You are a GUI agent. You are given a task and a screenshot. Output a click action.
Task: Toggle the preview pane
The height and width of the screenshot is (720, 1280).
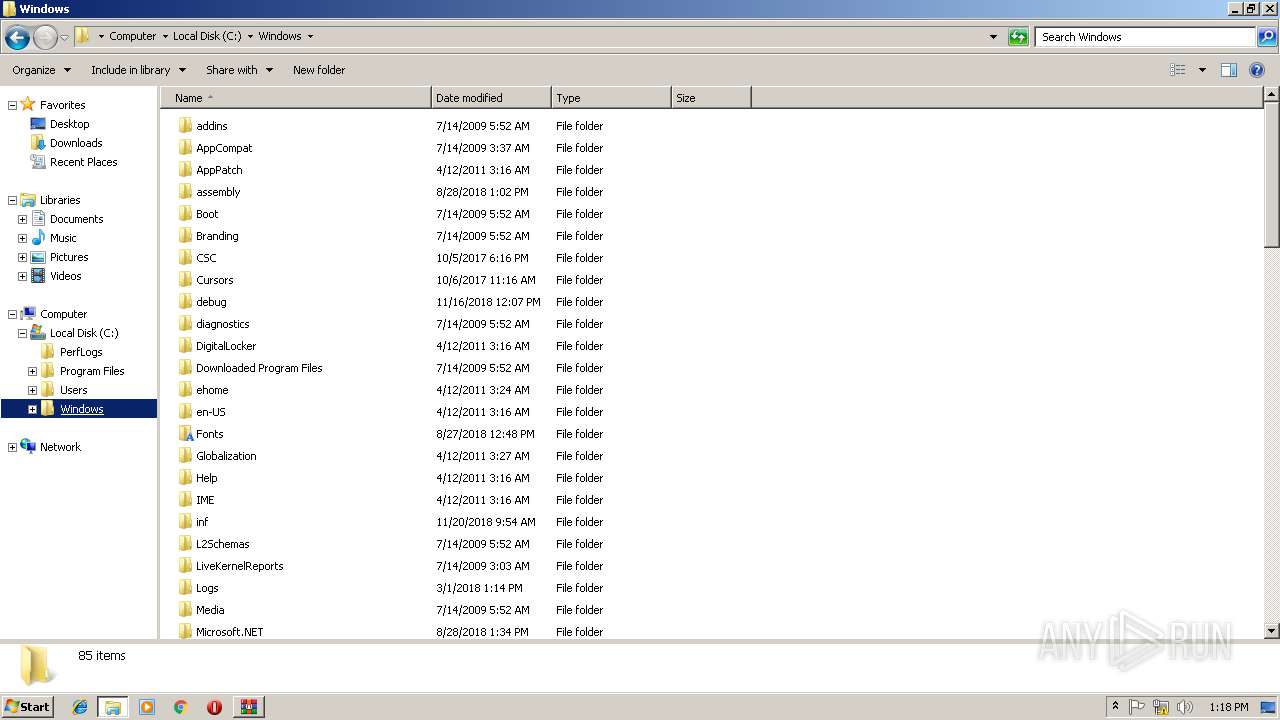[x=1229, y=70]
